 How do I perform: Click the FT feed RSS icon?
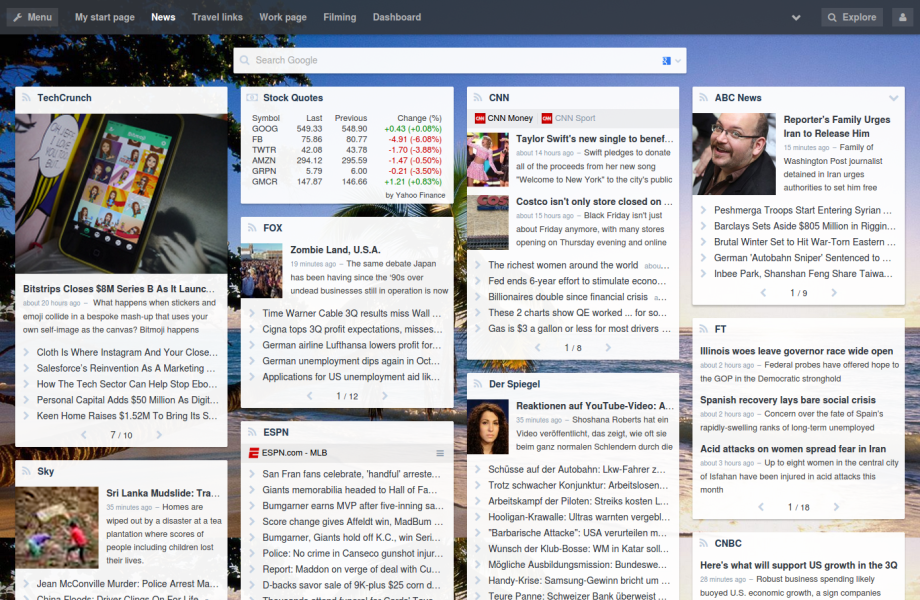point(703,329)
